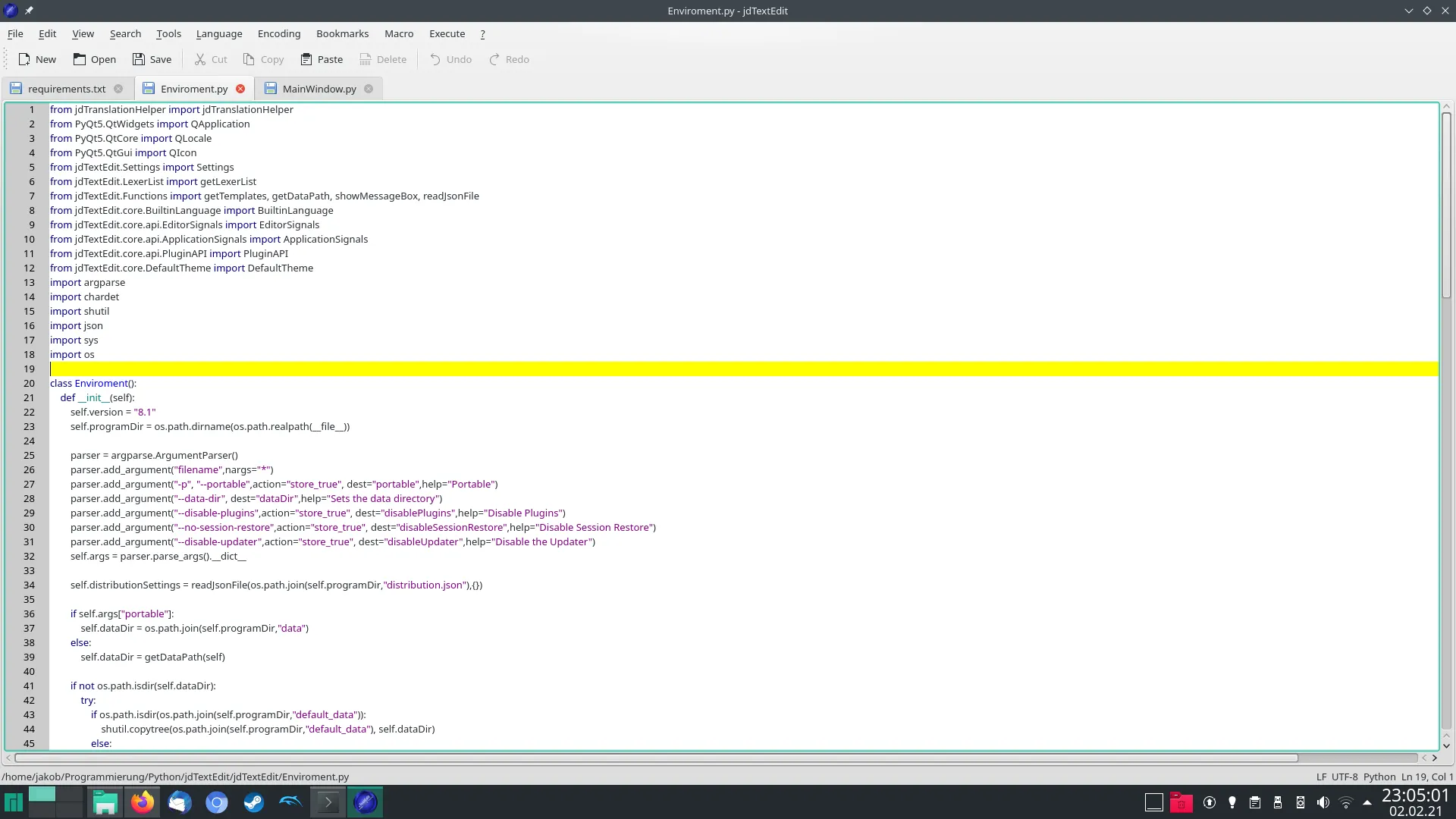Open the Dolphin emulator taskbar icon
The height and width of the screenshot is (819, 1456).
[x=290, y=802]
